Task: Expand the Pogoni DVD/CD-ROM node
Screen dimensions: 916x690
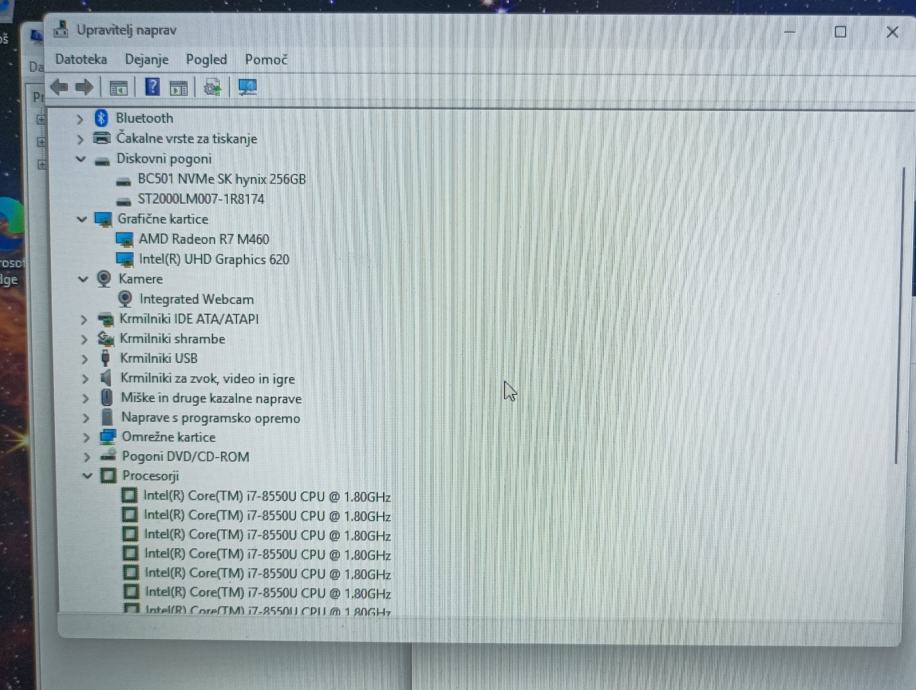Action: click(86, 457)
